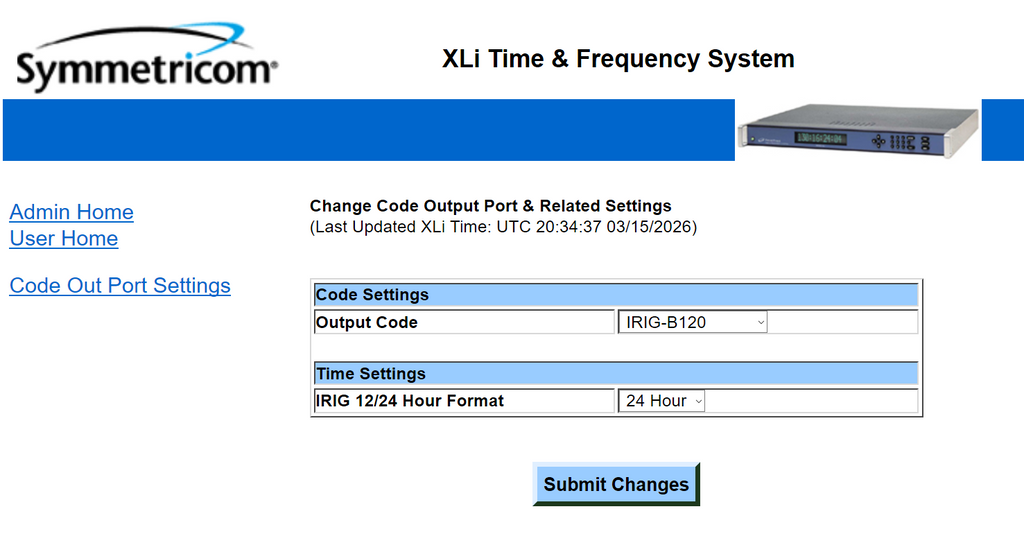Screen dimensions: 1024x543
Task: Click the Code Settings section header
Action: point(615,295)
